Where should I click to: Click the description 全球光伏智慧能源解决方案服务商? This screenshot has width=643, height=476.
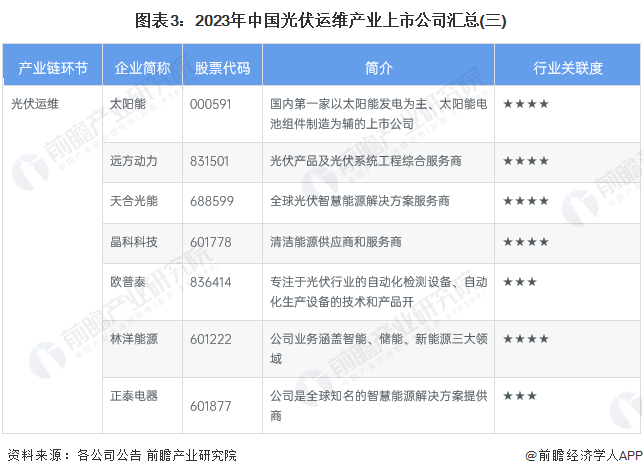point(360,201)
